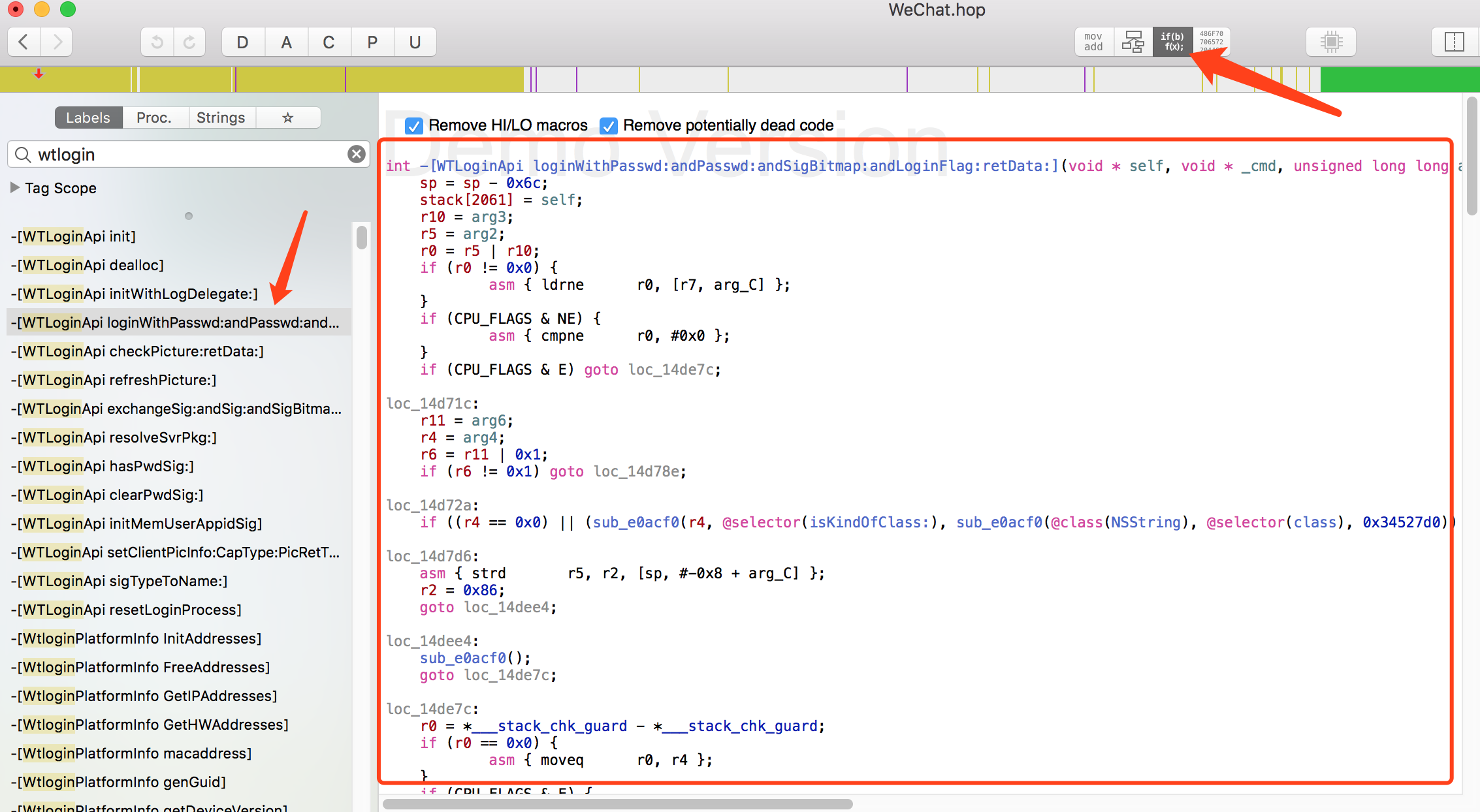Clear the wtlogin search text
Image resolution: width=1480 pixels, height=812 pixels.
(357, 154)
